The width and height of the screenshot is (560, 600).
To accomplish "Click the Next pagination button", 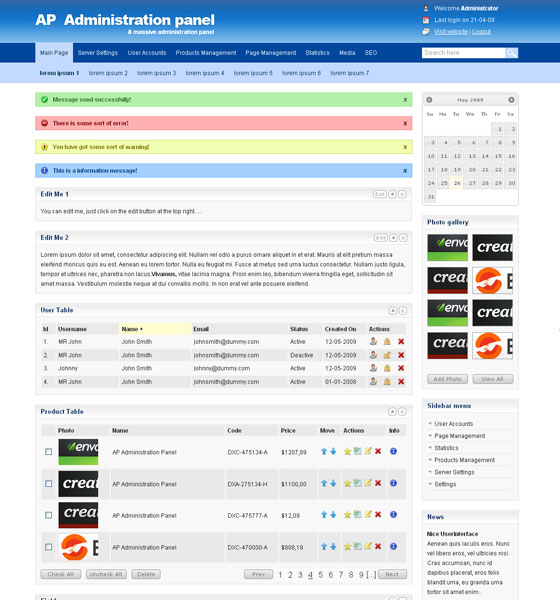I will point(392,574).
